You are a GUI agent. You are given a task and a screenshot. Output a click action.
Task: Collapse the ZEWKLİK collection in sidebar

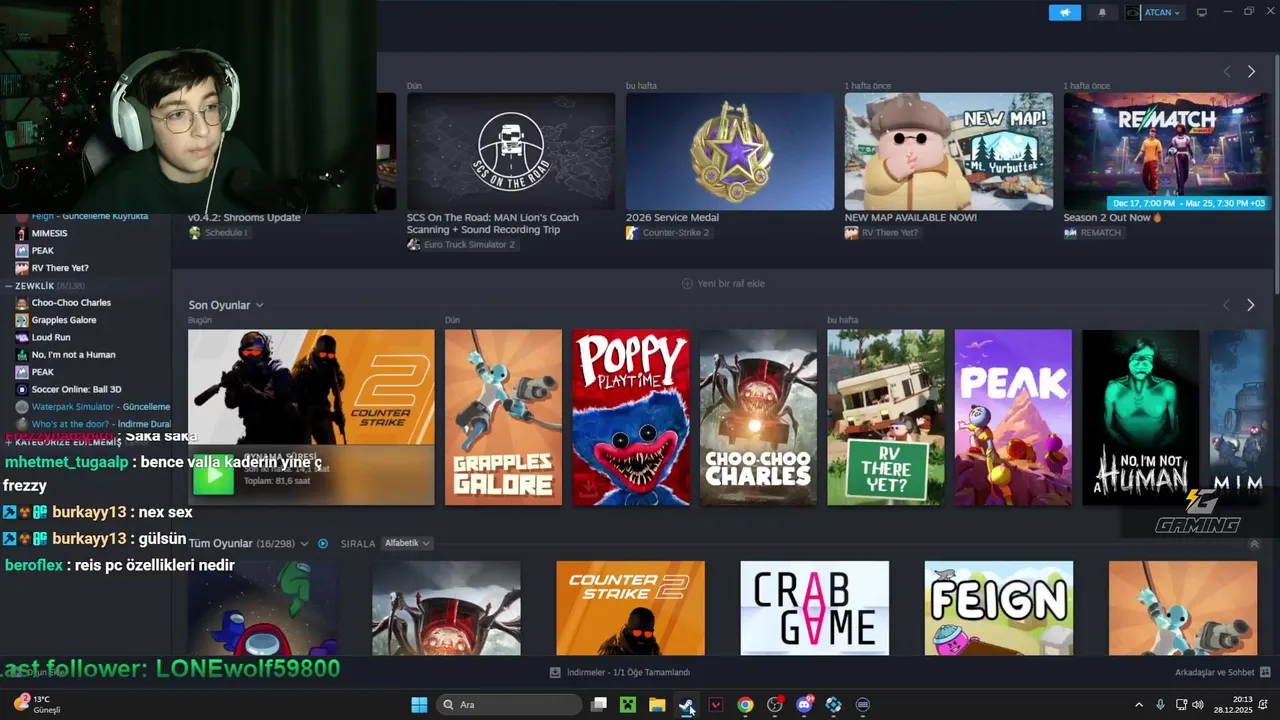9,286
